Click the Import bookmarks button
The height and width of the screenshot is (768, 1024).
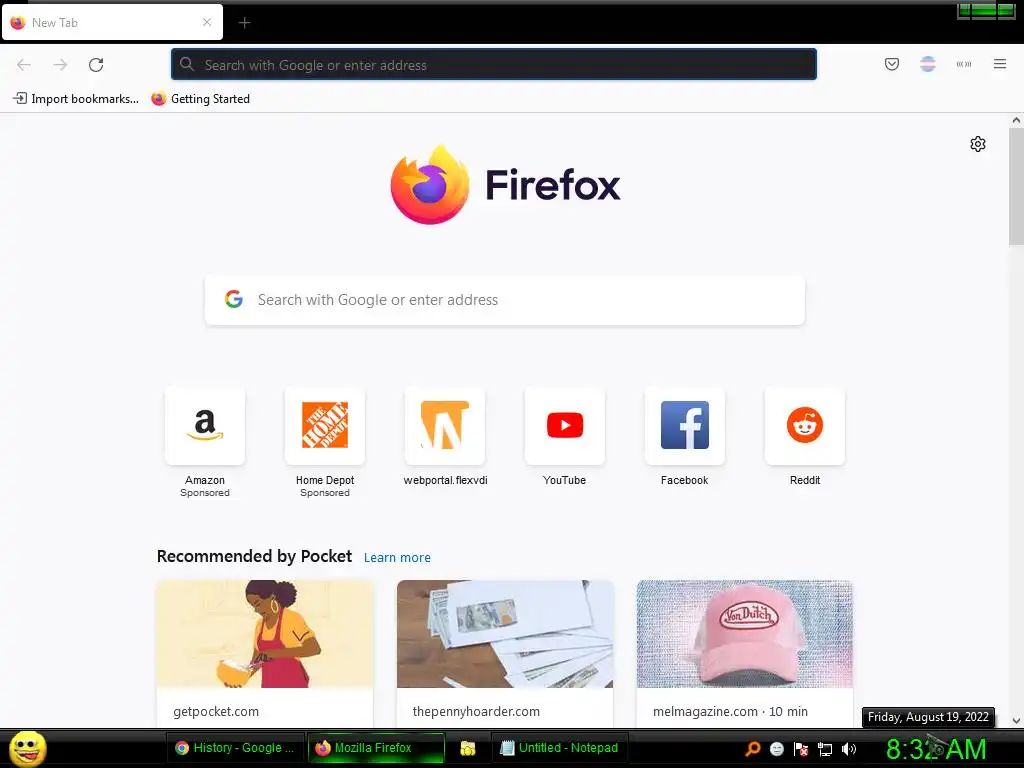click(76, 99)
